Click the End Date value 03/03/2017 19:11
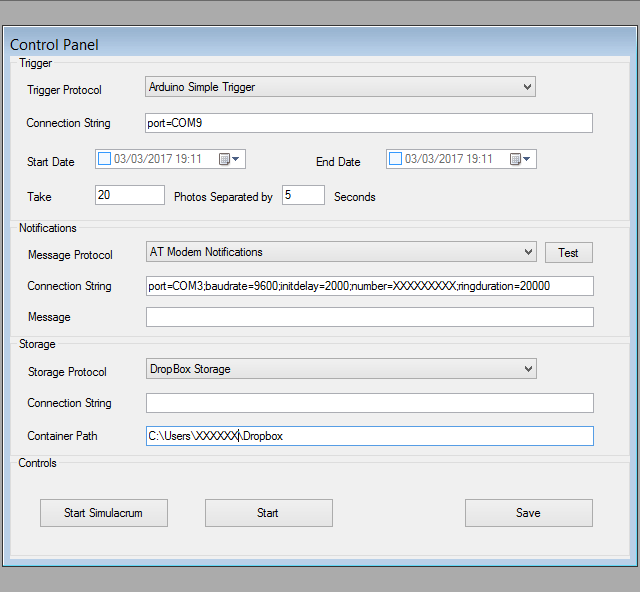This screenshot has height=592, width=640. pyautogui.click(x=449, y=159)
